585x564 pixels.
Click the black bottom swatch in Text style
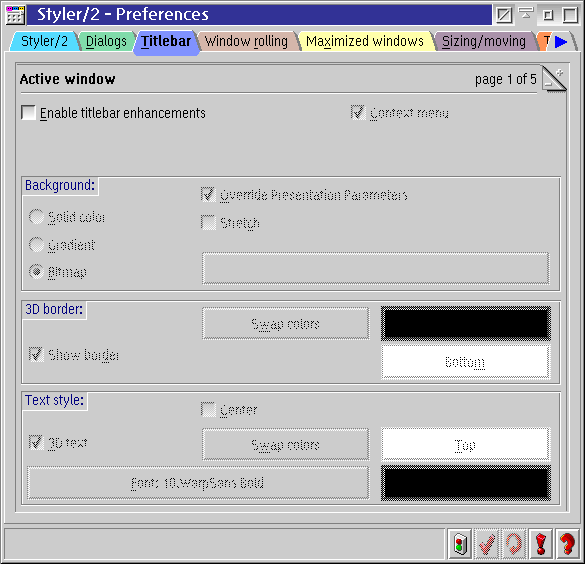465,483
